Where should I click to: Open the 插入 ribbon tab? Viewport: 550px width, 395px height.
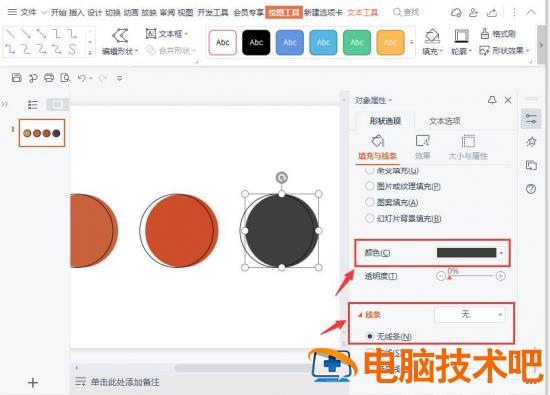click(x=76, y=13)
